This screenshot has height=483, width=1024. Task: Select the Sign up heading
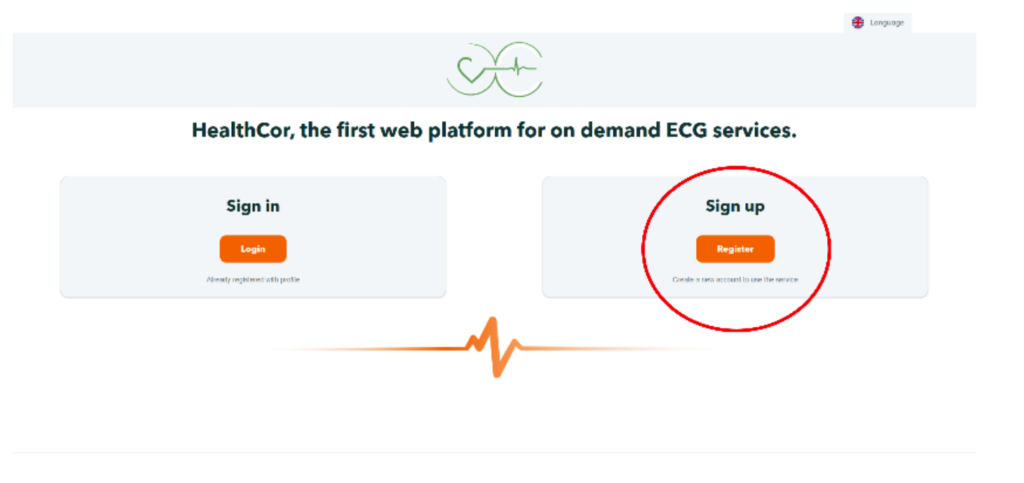[735, 206]
